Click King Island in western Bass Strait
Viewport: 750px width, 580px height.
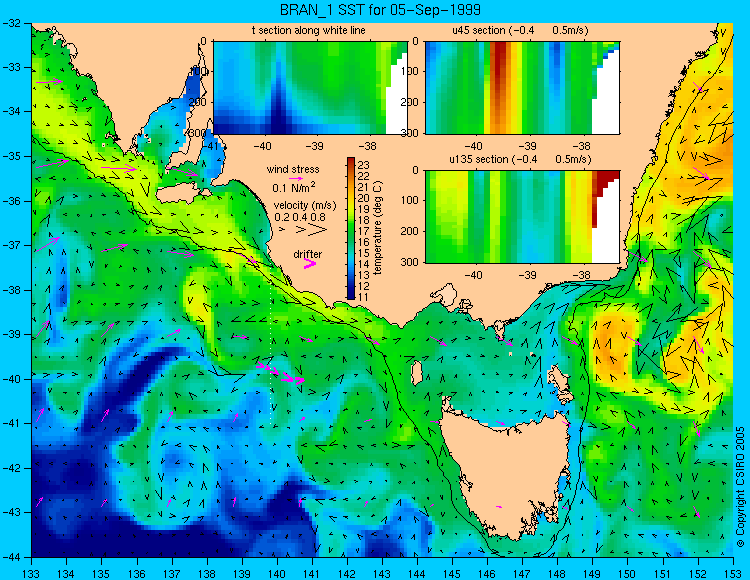tap(417, 373)
